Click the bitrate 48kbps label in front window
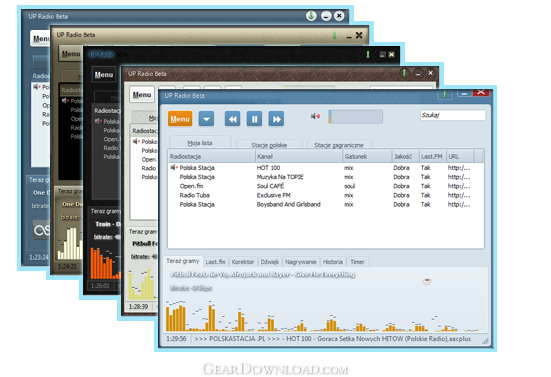 (x=191, y=288)
